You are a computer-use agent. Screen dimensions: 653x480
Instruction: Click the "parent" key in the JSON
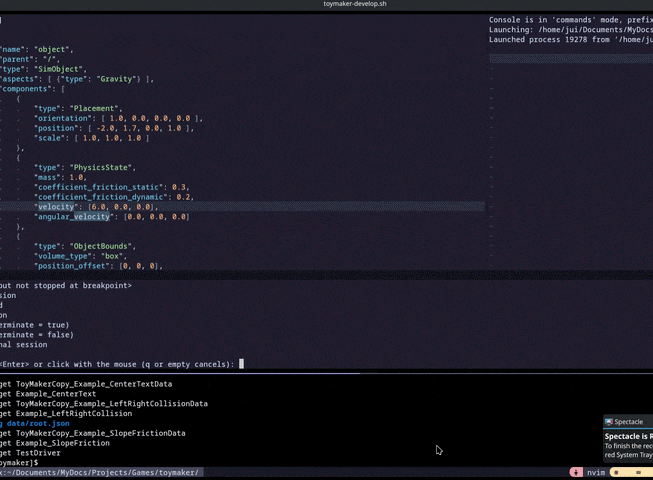point(17,59)
